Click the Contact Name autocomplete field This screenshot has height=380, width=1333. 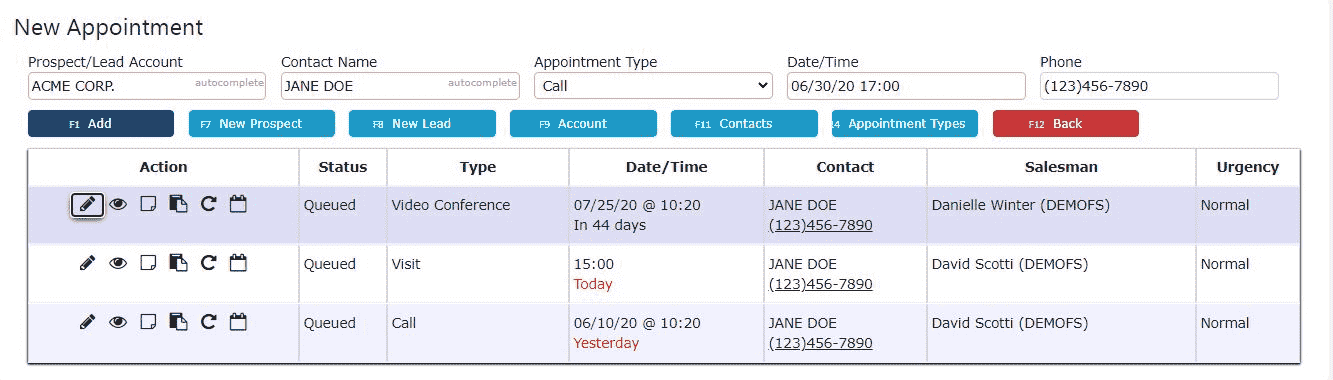coord(400,86)
